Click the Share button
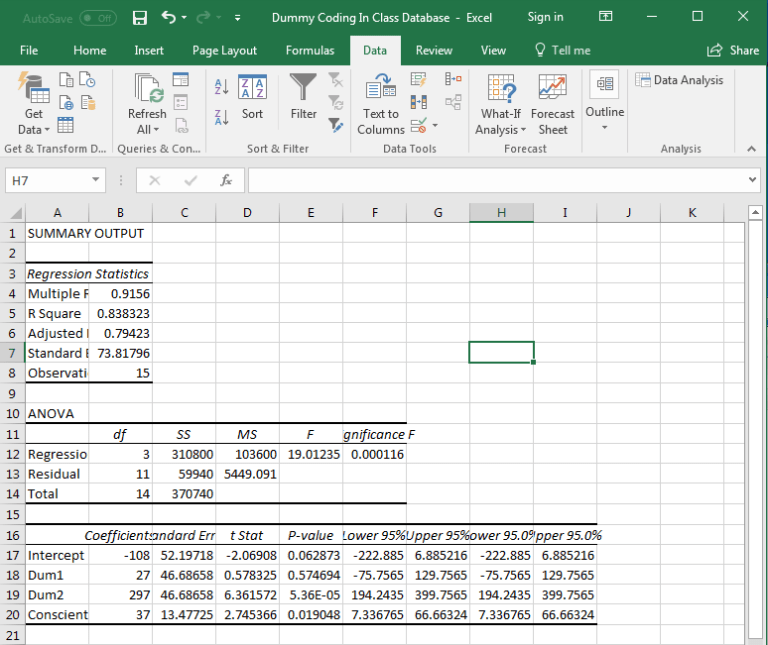The height and width of the screenshot is (645, 768). [733, 50]
